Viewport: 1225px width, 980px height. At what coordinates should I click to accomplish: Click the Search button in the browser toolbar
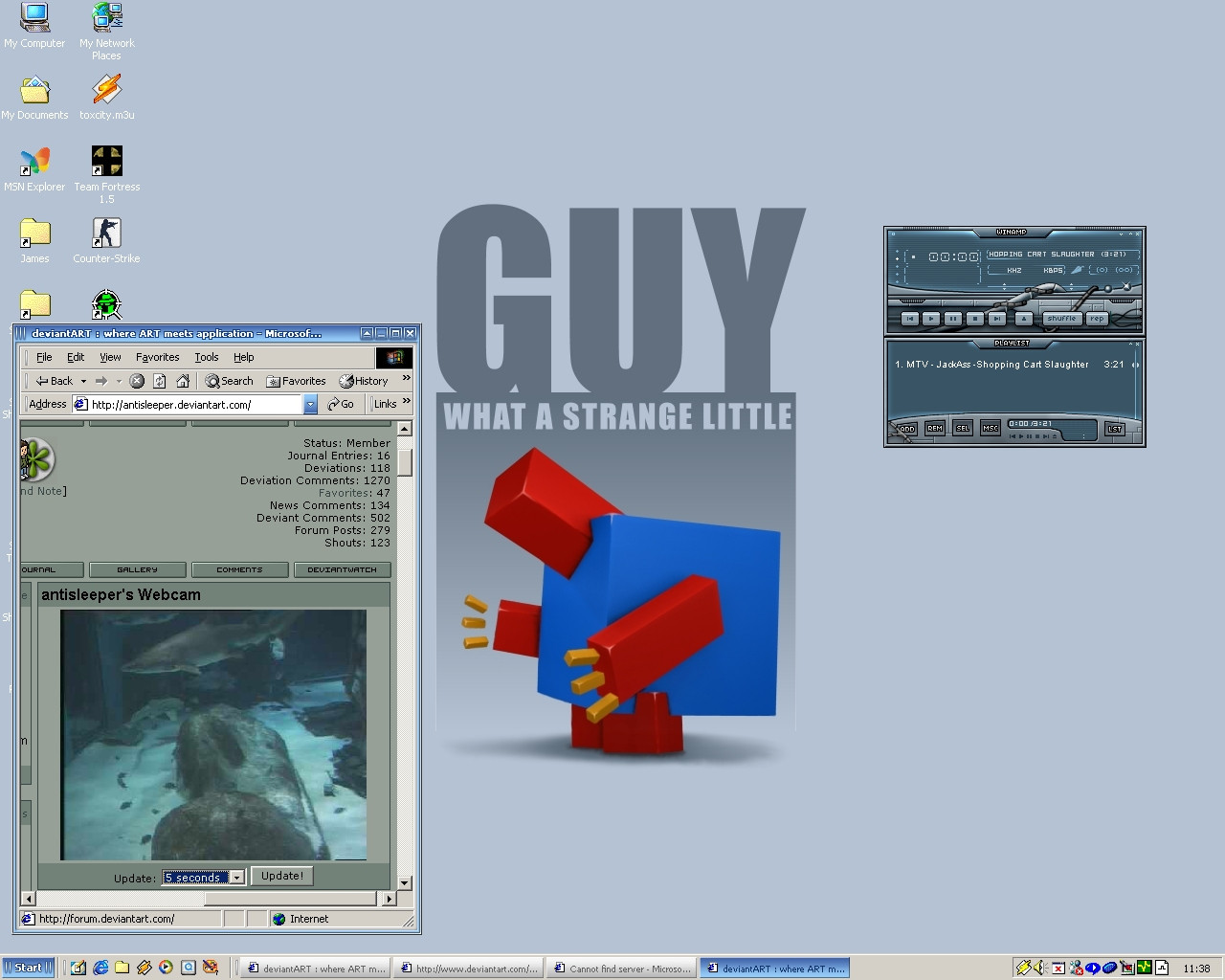[229, 381]
